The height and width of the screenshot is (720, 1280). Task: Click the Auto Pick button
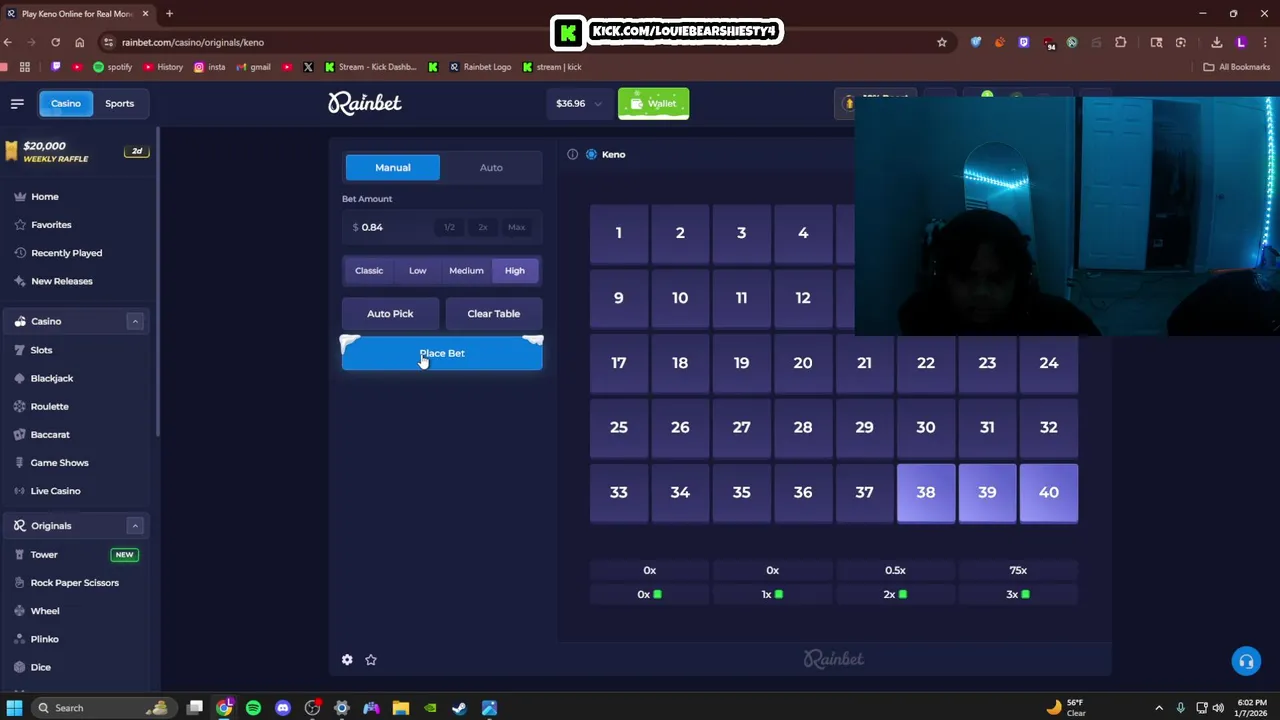pos(390,313)
